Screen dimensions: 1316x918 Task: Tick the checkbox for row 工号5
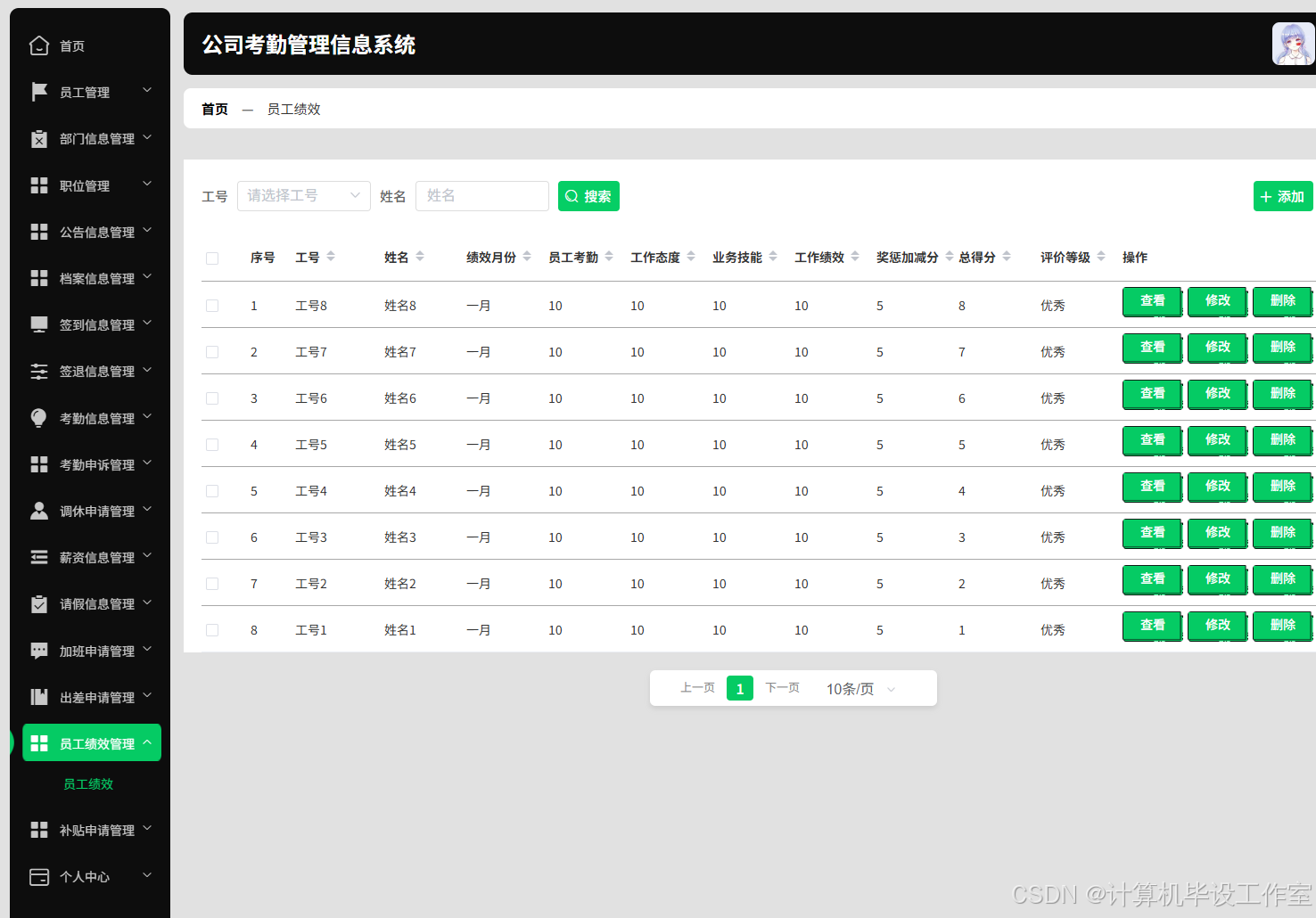(212, 445)
